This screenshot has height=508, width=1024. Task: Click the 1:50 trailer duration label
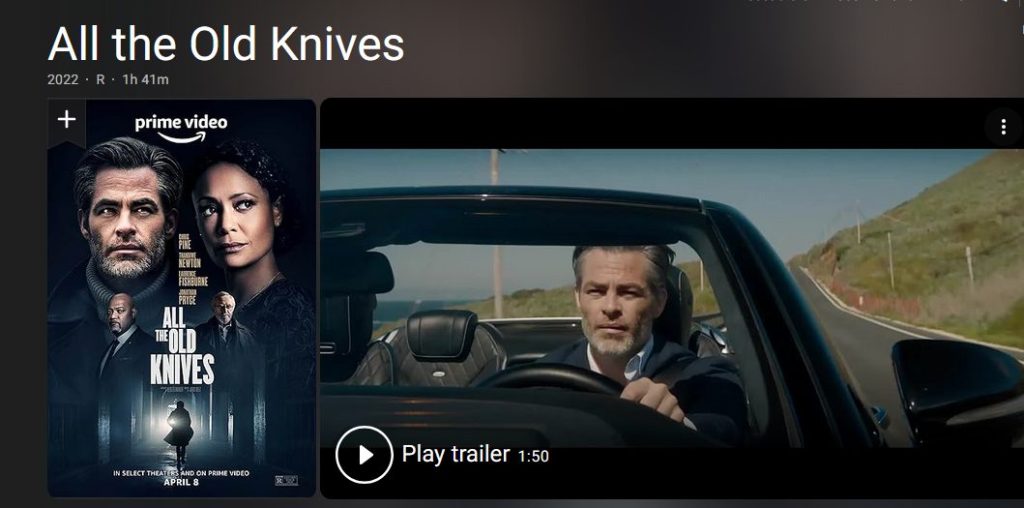533,456
